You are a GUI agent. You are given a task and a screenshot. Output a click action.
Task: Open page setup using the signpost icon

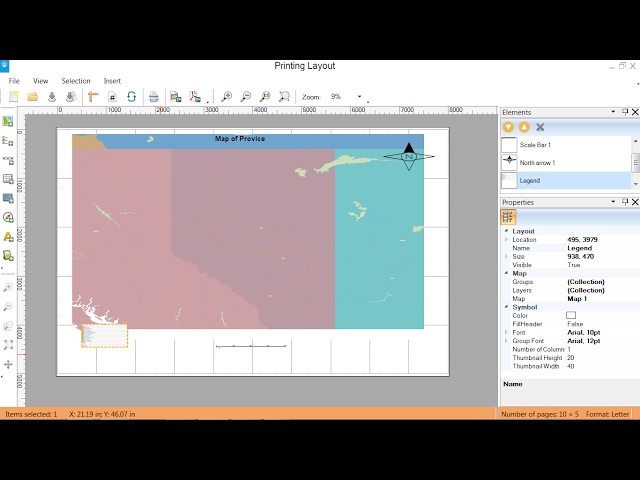(x=93, y=97)
